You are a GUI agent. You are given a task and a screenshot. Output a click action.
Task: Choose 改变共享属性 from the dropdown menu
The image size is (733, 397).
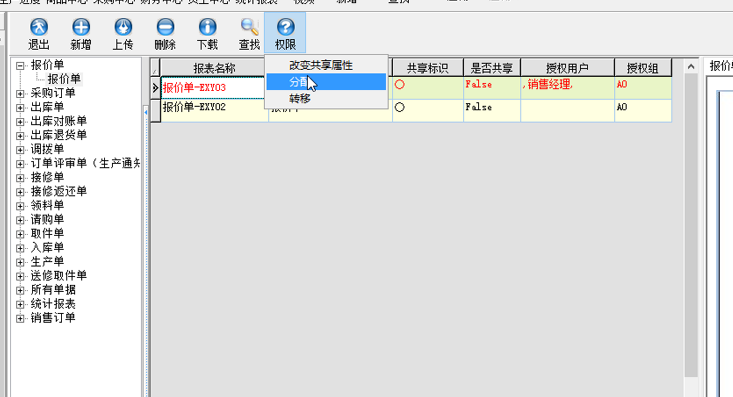click(x=326, y=65)
